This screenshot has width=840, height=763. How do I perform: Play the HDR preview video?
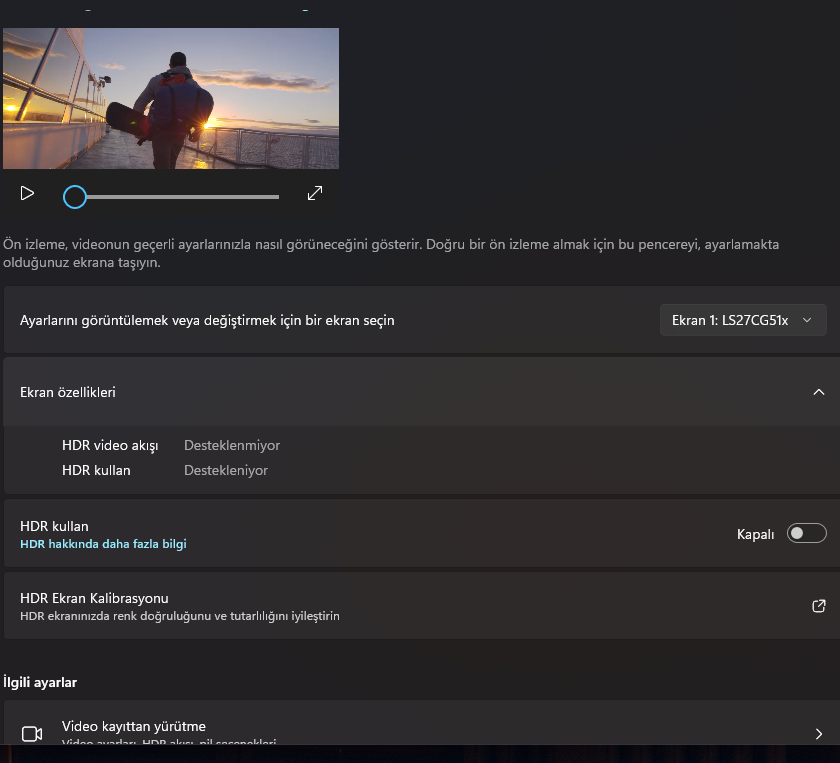[27, 193]
